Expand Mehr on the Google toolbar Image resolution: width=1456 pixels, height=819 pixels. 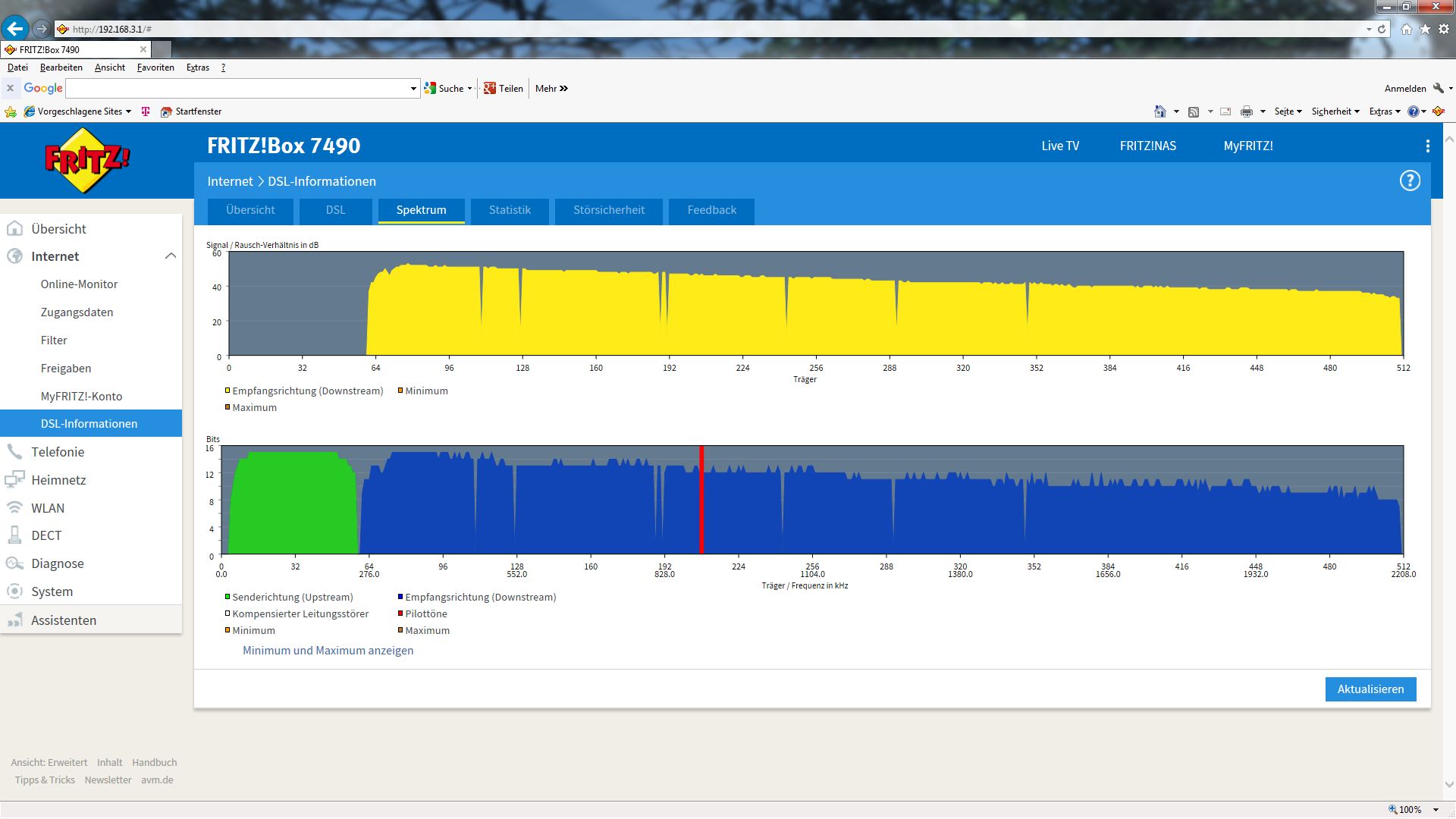pyautogui.click(x=551, y=89)
